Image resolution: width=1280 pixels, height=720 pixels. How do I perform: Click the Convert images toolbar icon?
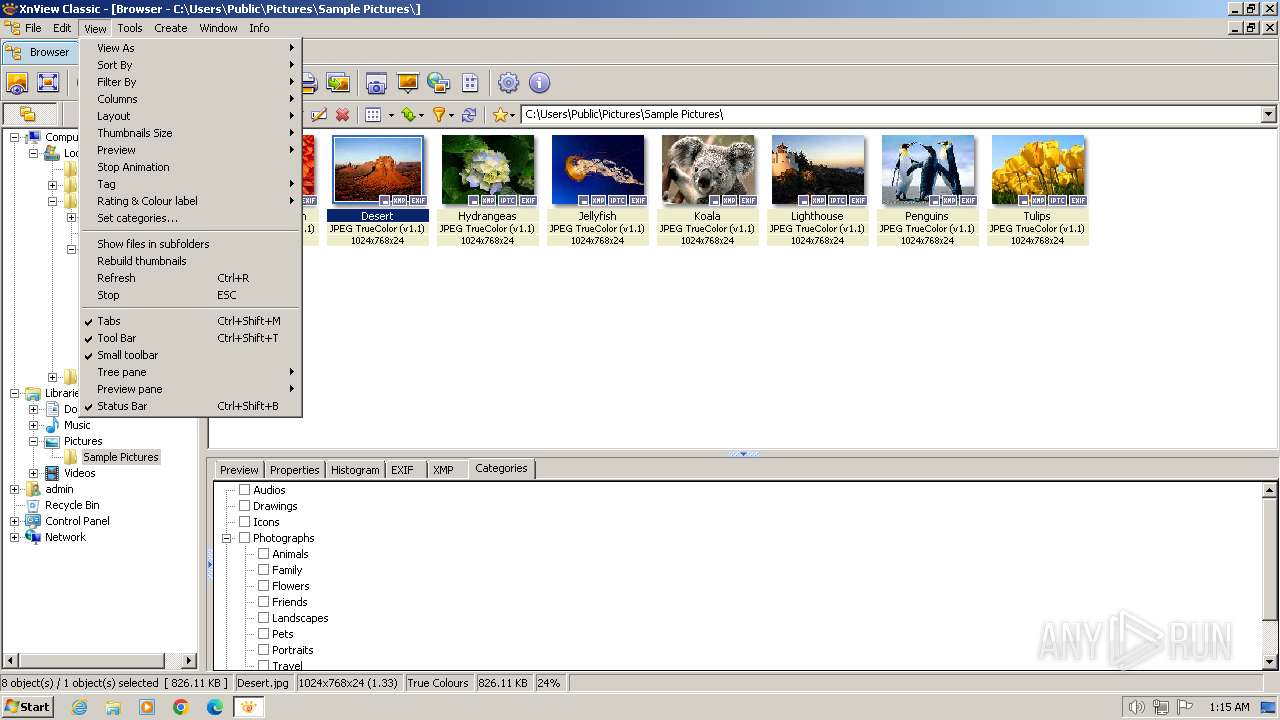tap(338, 83)
